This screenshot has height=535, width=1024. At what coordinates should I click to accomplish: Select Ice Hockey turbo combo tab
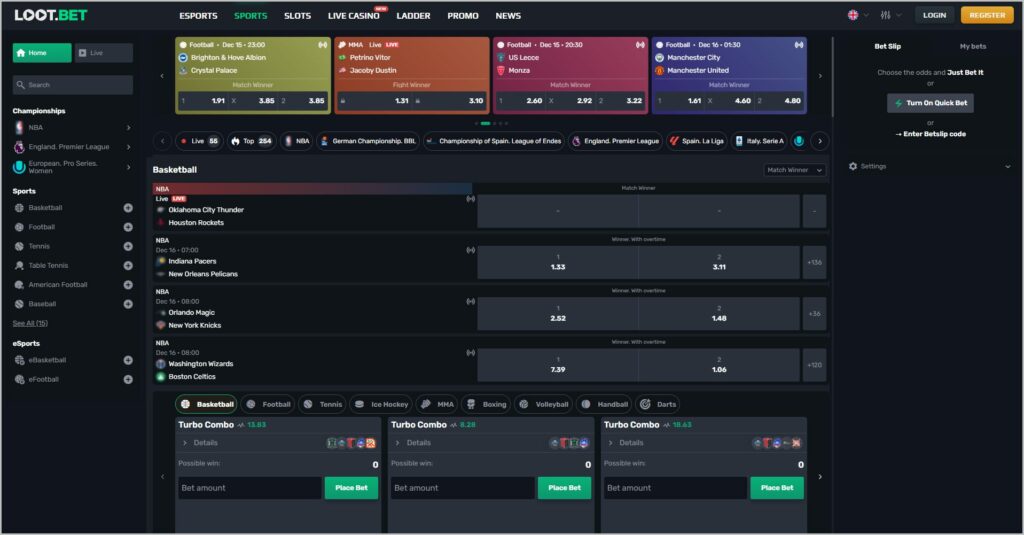(381, 404)
